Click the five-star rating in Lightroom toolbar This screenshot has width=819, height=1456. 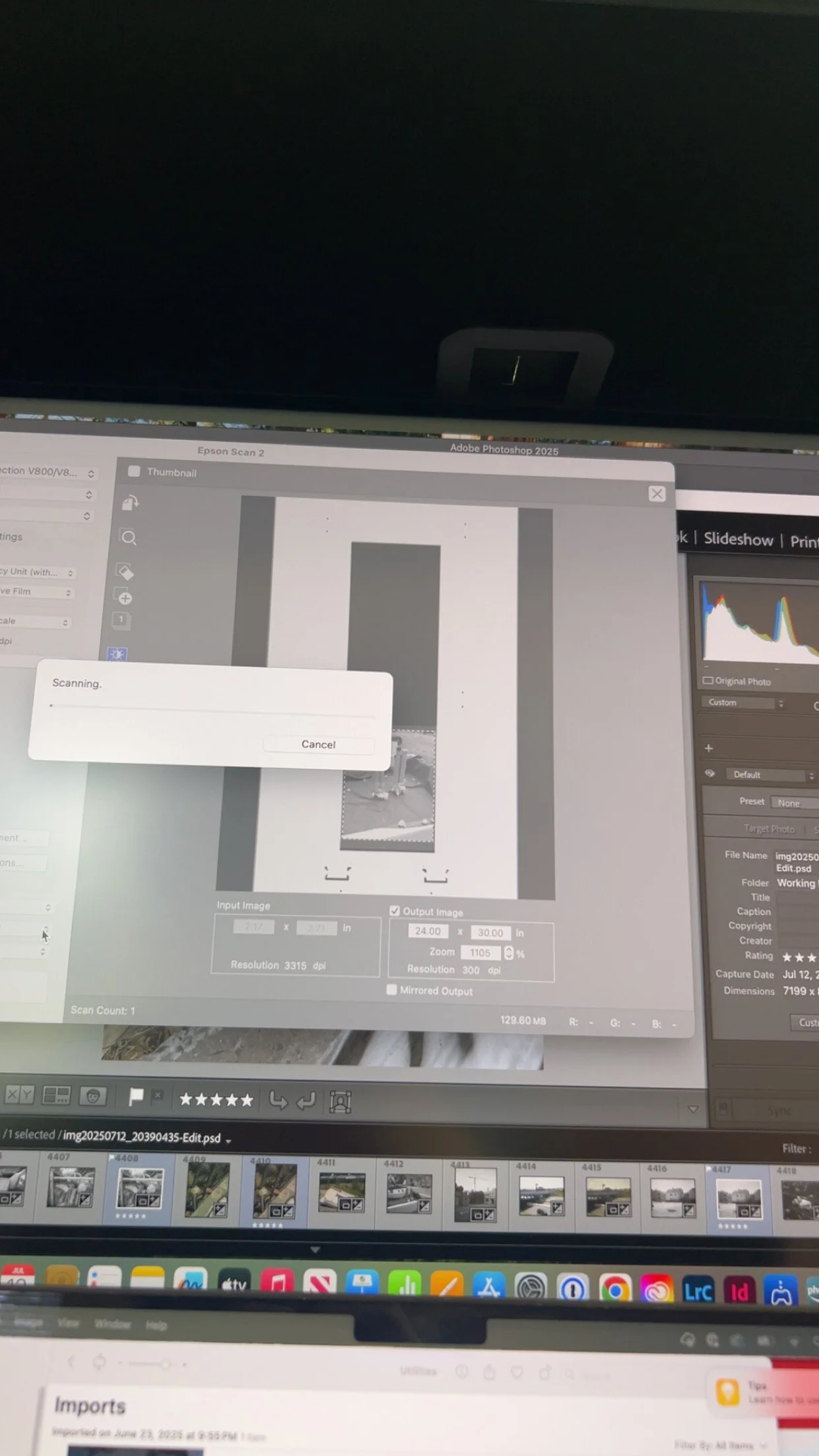pos(216,1099)
